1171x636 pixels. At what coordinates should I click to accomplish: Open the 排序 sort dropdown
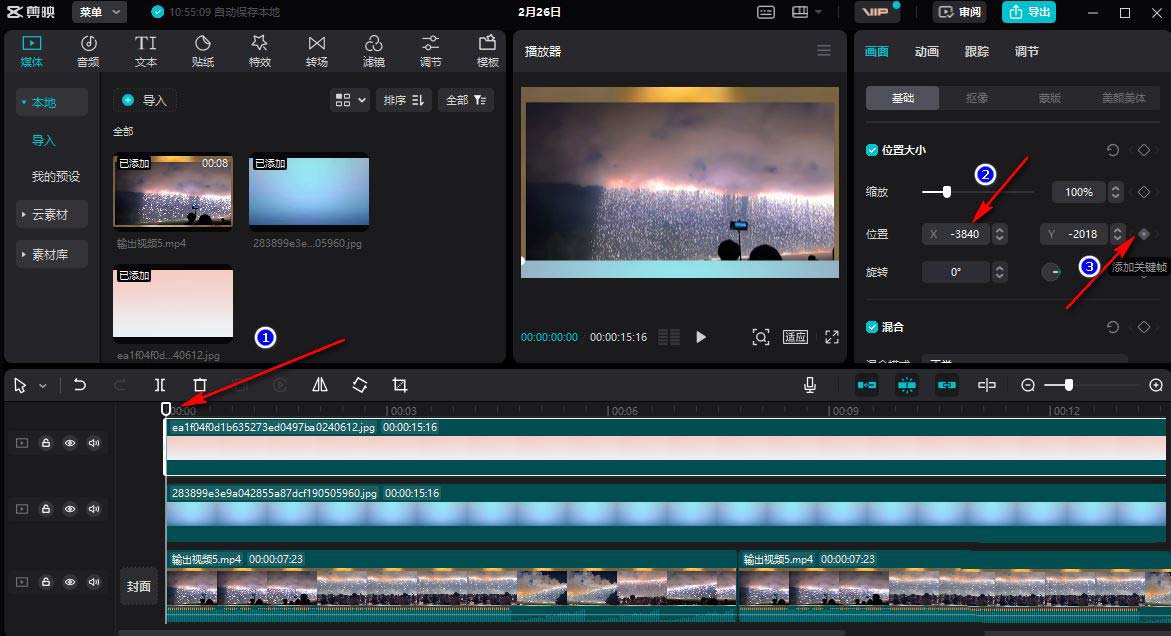coord(403,100)
